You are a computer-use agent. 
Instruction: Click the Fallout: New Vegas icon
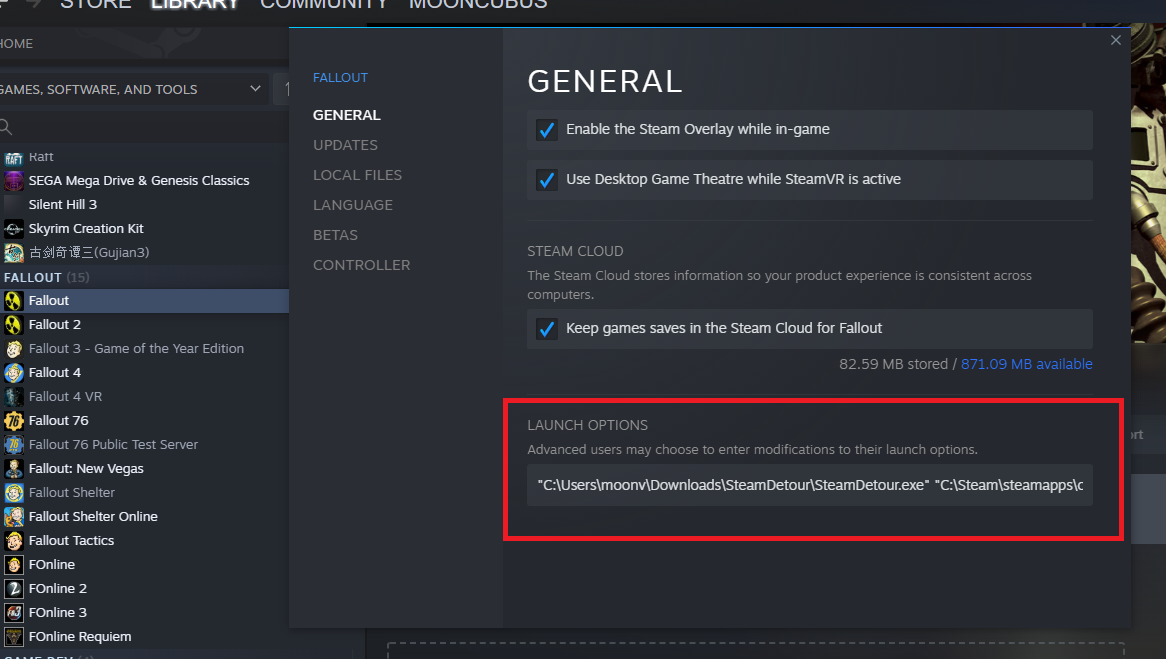pos(14,469)
